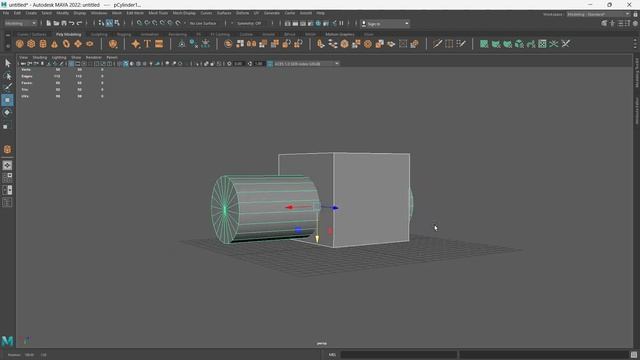Open the Help menu
640x360 pixels.
pos(320,13)
